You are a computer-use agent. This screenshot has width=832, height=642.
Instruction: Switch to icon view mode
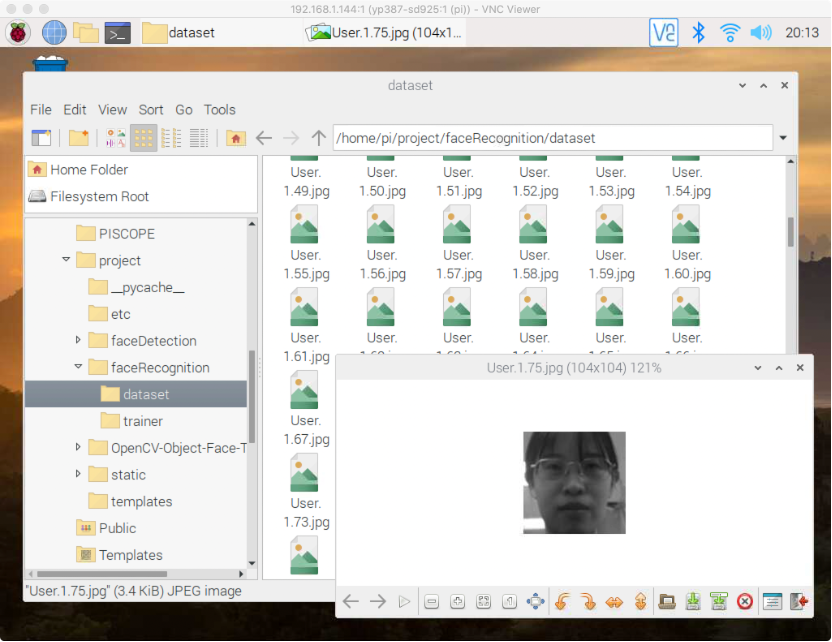144,138
